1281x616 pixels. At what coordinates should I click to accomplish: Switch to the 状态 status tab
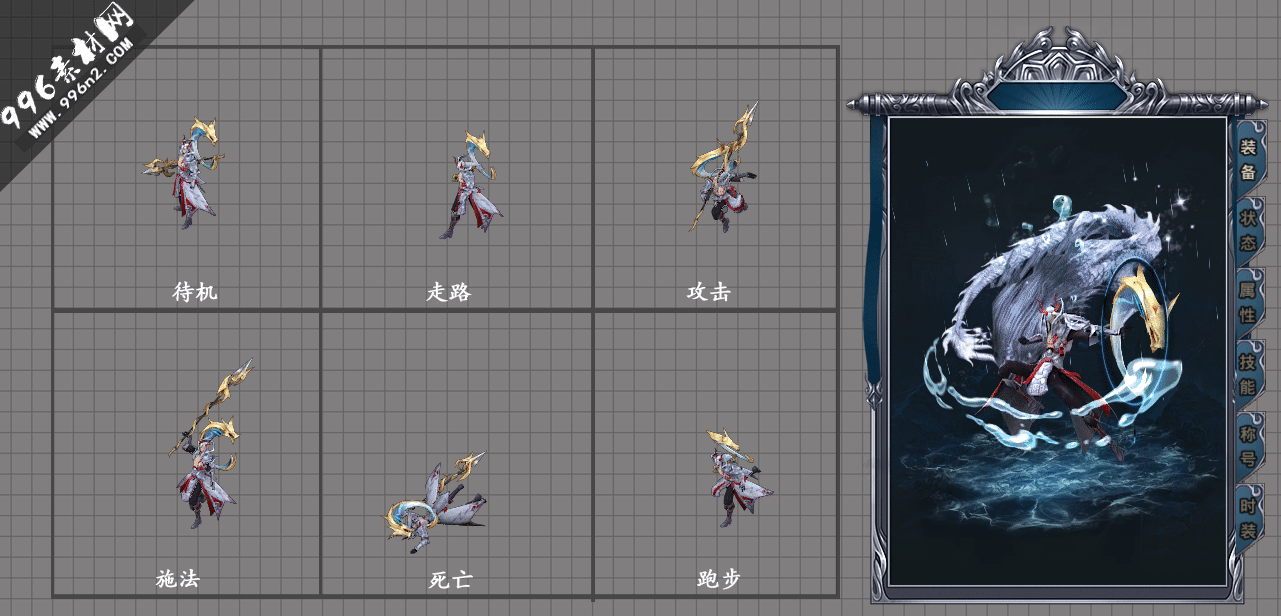pos(1248,230)
